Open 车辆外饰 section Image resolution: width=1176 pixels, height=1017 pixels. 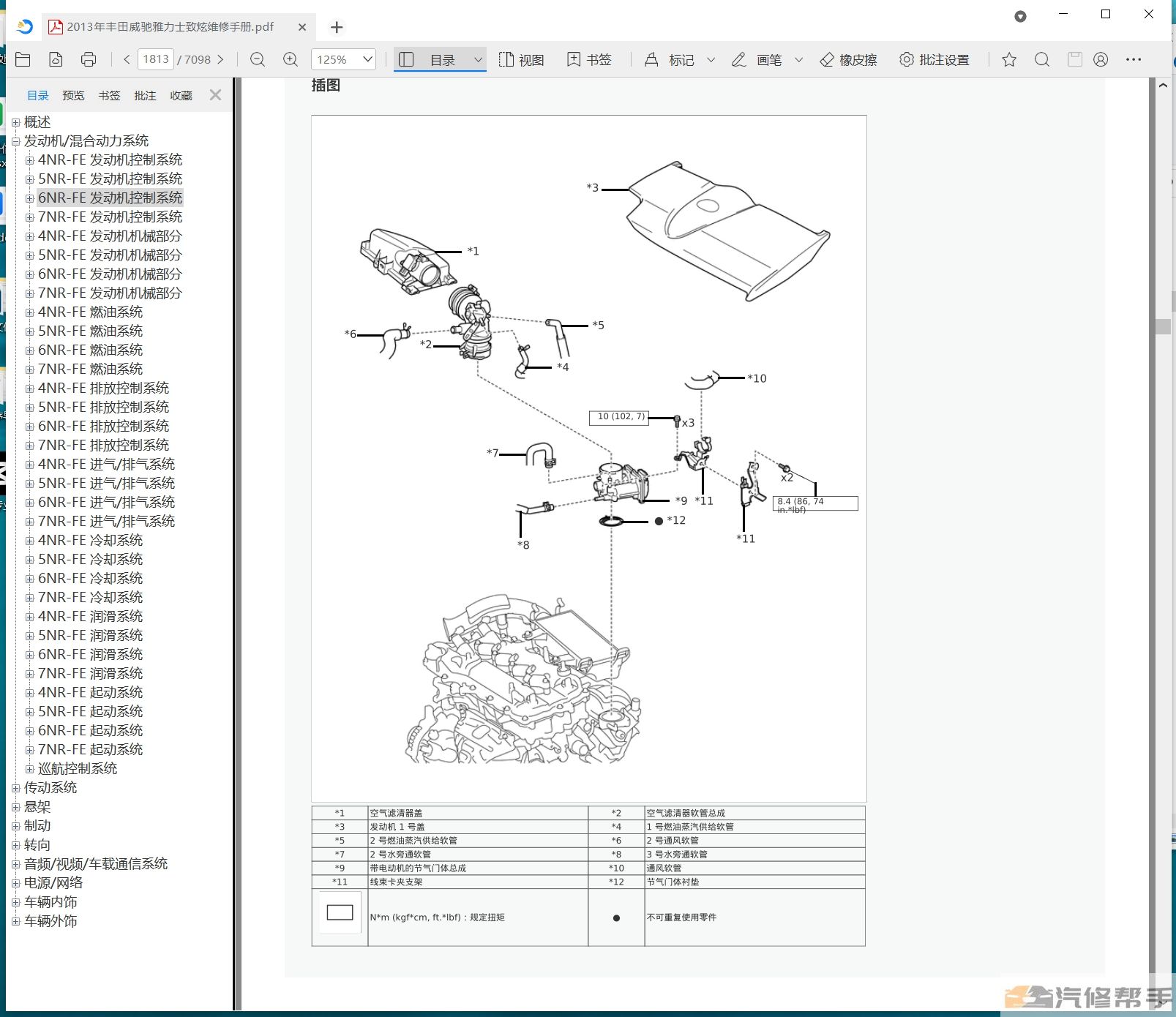pyautogui.click(x=50, y=920)
